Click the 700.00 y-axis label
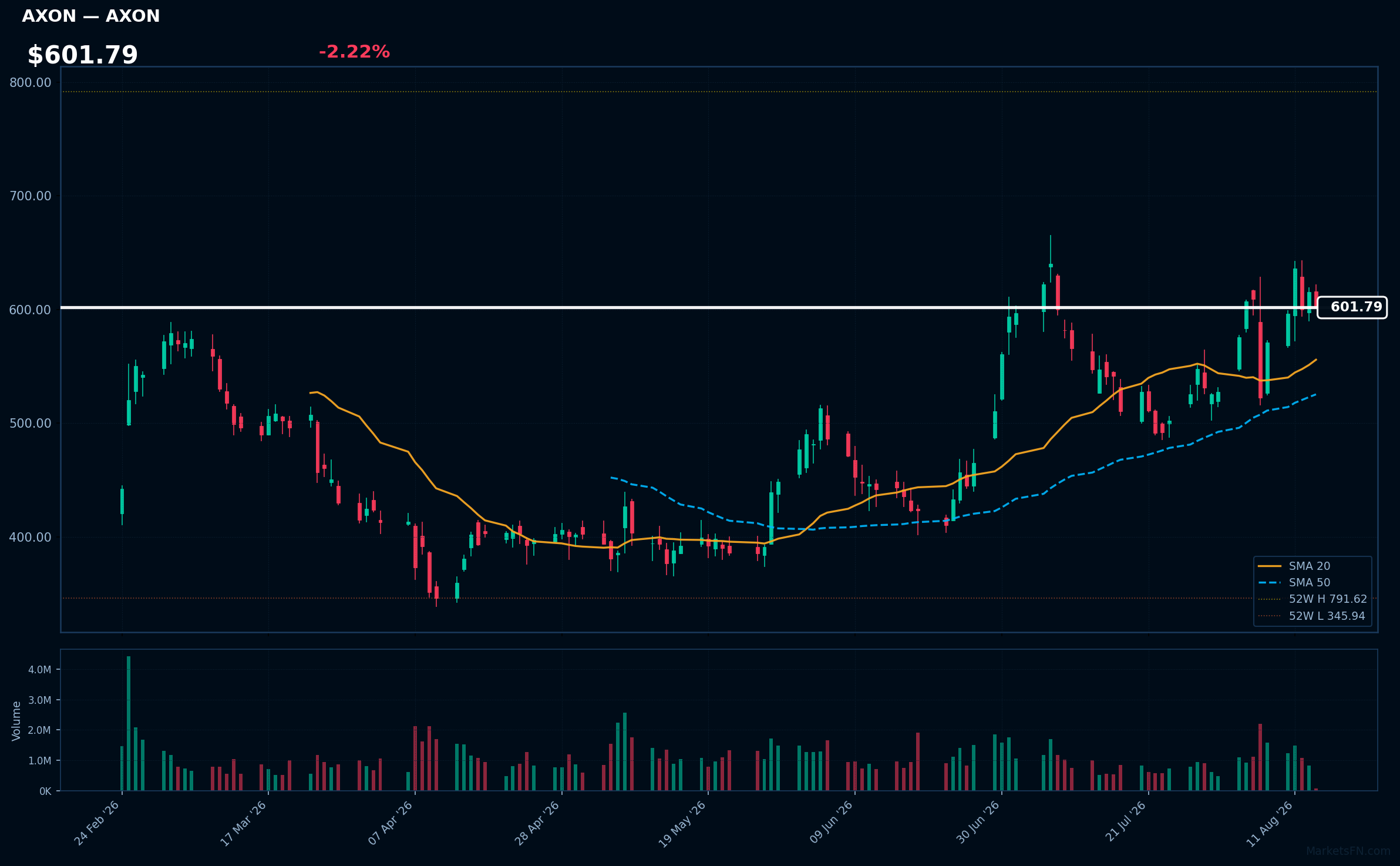The image size is (1400, 866). [31, 196]
